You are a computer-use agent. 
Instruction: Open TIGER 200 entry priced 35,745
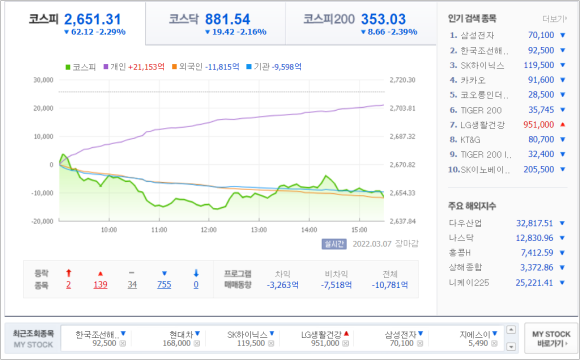click(x=481, y=110)
